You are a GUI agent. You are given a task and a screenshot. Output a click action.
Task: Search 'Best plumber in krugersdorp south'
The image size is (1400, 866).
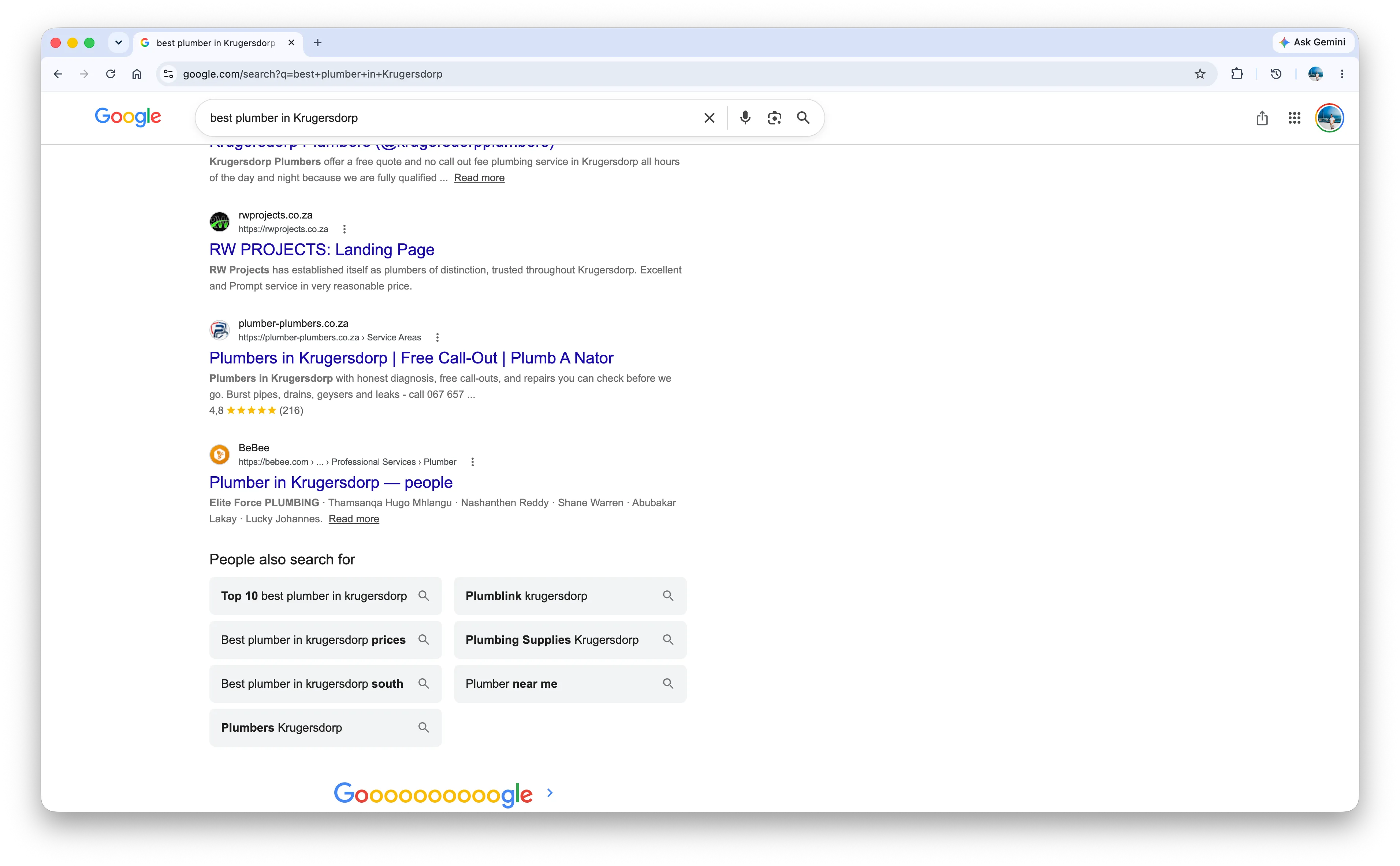pos(325,684)
